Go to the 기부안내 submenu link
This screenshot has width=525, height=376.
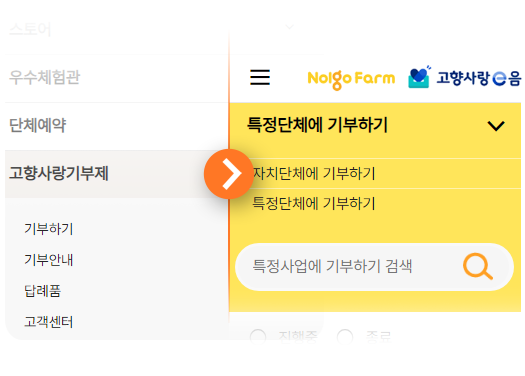[49, 260]
